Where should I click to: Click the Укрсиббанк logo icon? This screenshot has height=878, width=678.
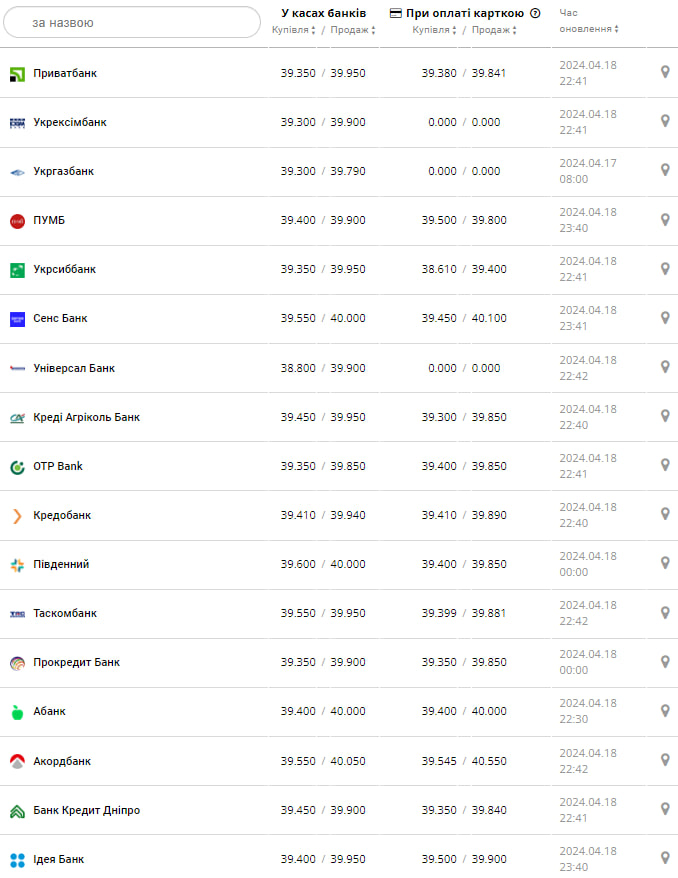point(17,269)
